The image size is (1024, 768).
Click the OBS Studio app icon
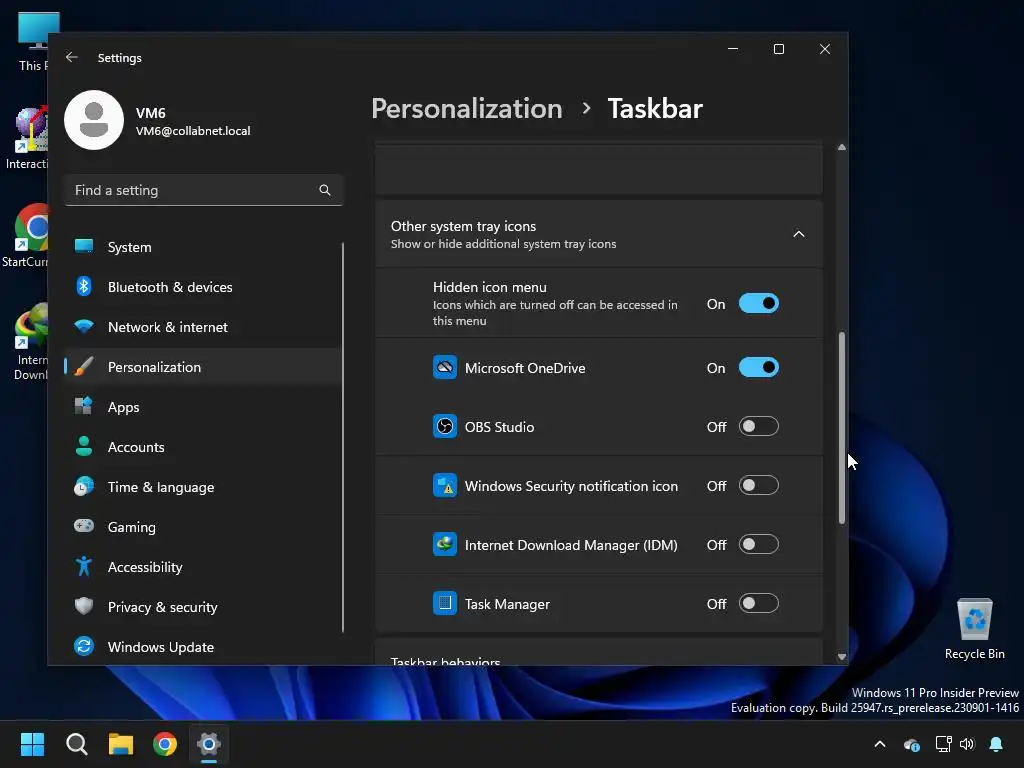point(445,426)
